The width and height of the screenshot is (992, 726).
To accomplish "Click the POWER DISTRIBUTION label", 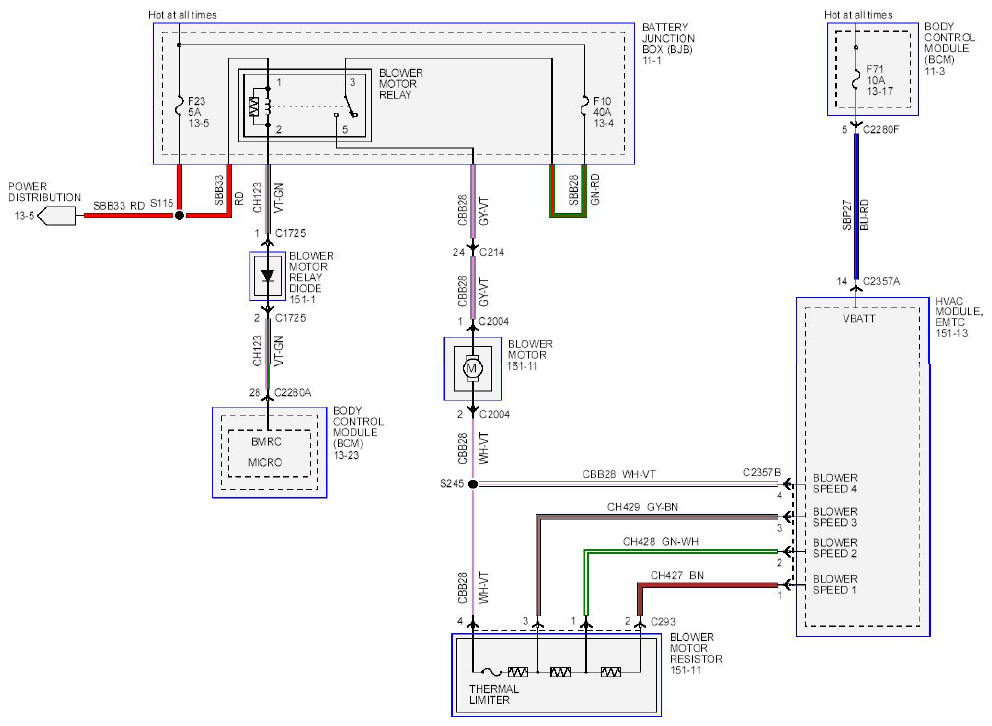I will pos(44,192).
